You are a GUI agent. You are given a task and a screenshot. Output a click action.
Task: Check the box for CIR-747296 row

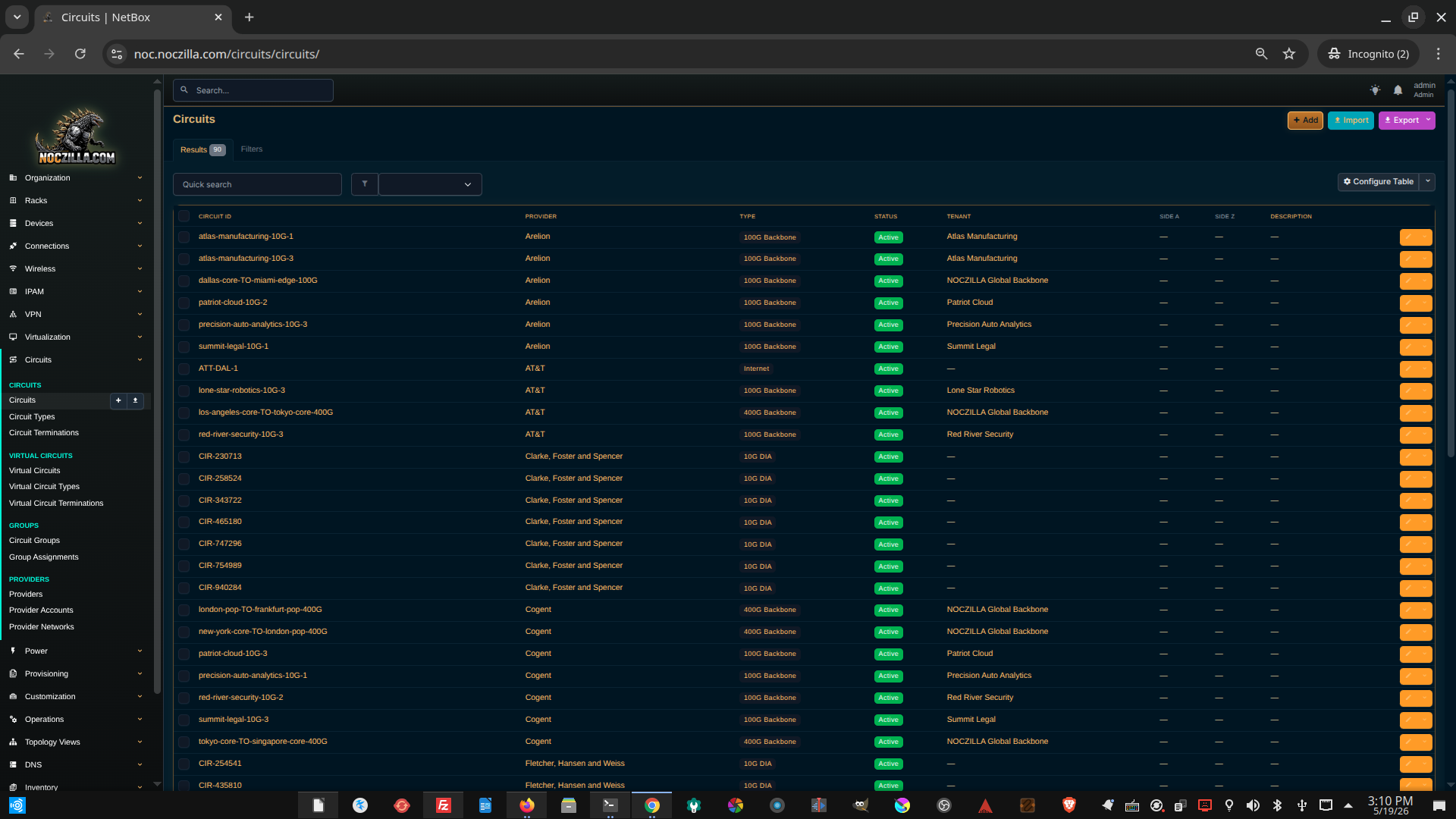(184, 544)
